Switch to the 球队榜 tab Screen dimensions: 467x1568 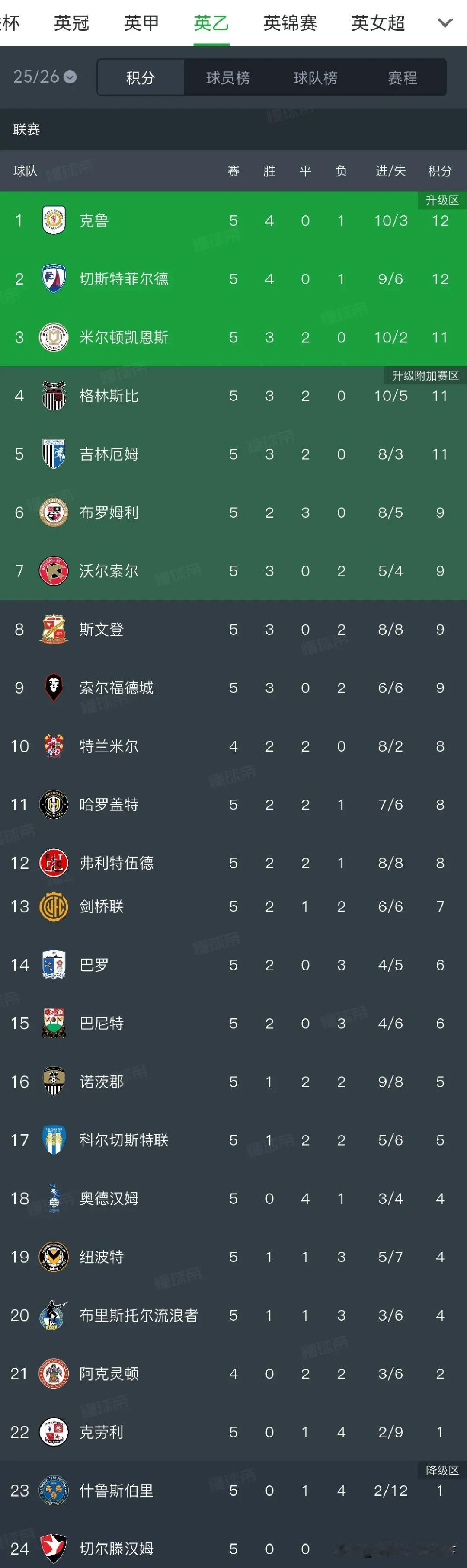click(x=315, y=77)
